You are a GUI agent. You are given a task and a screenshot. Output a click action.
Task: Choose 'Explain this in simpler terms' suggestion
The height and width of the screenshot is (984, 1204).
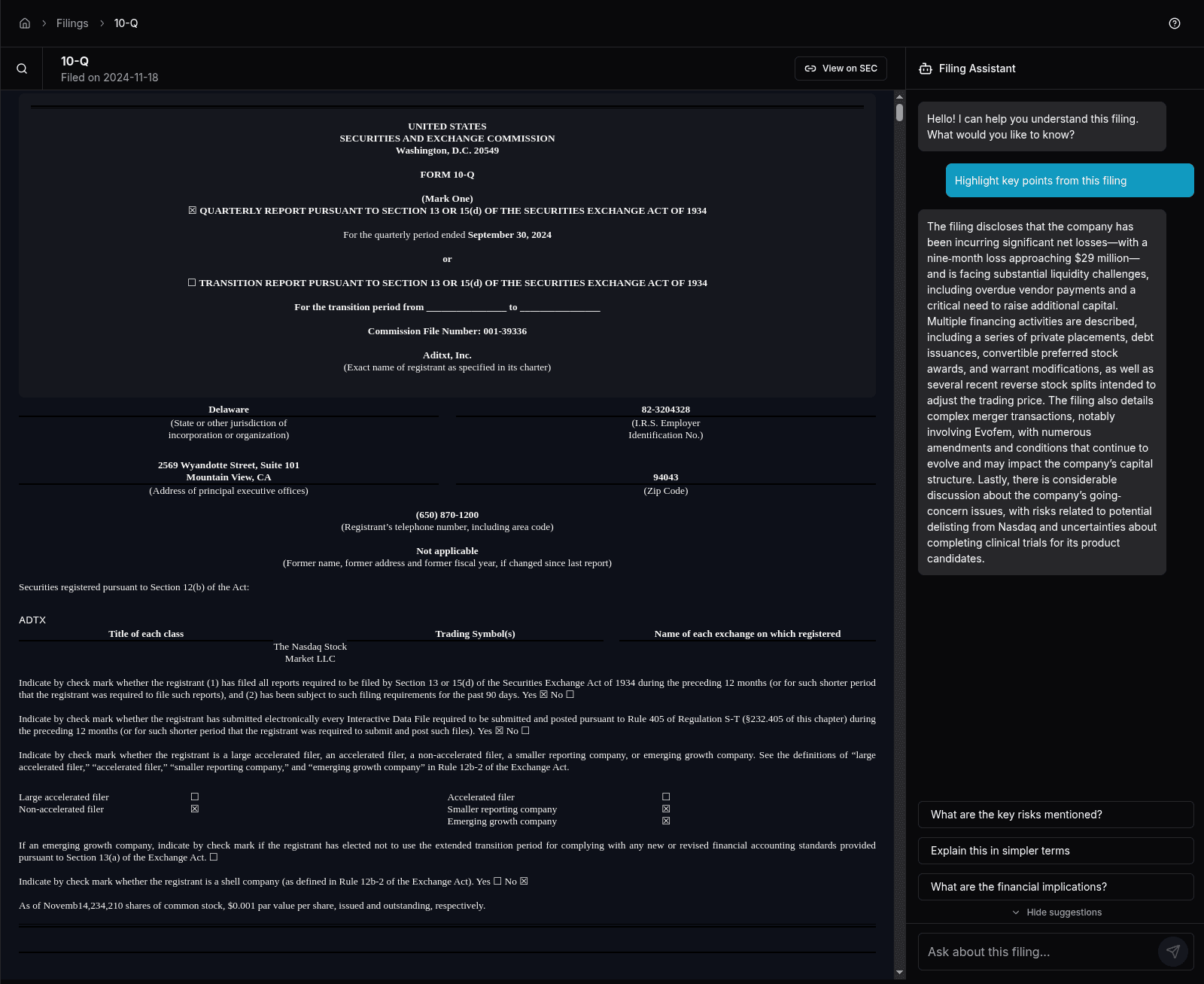[1056, 851]
